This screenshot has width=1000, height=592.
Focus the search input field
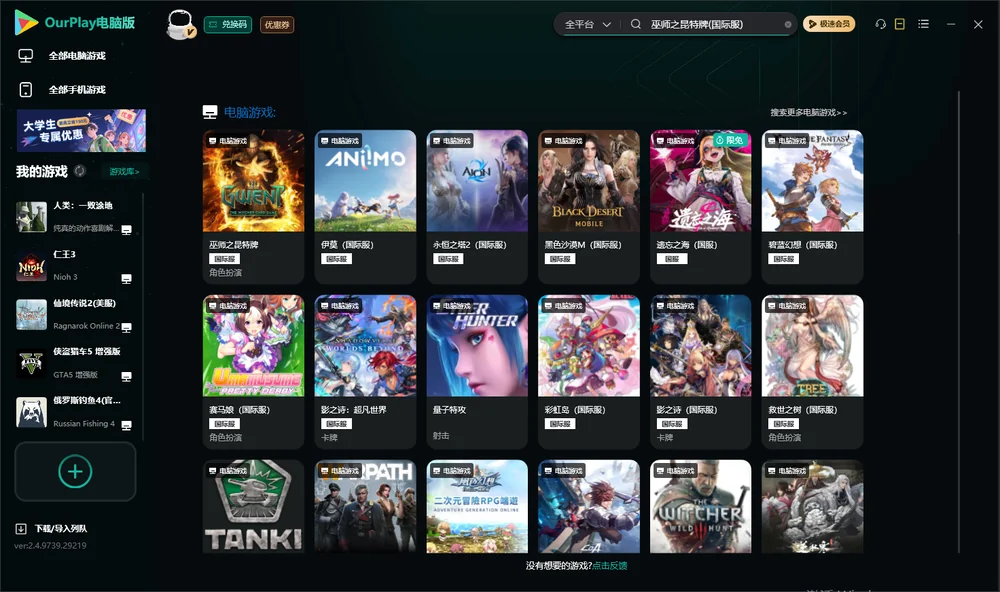point(714,24)
